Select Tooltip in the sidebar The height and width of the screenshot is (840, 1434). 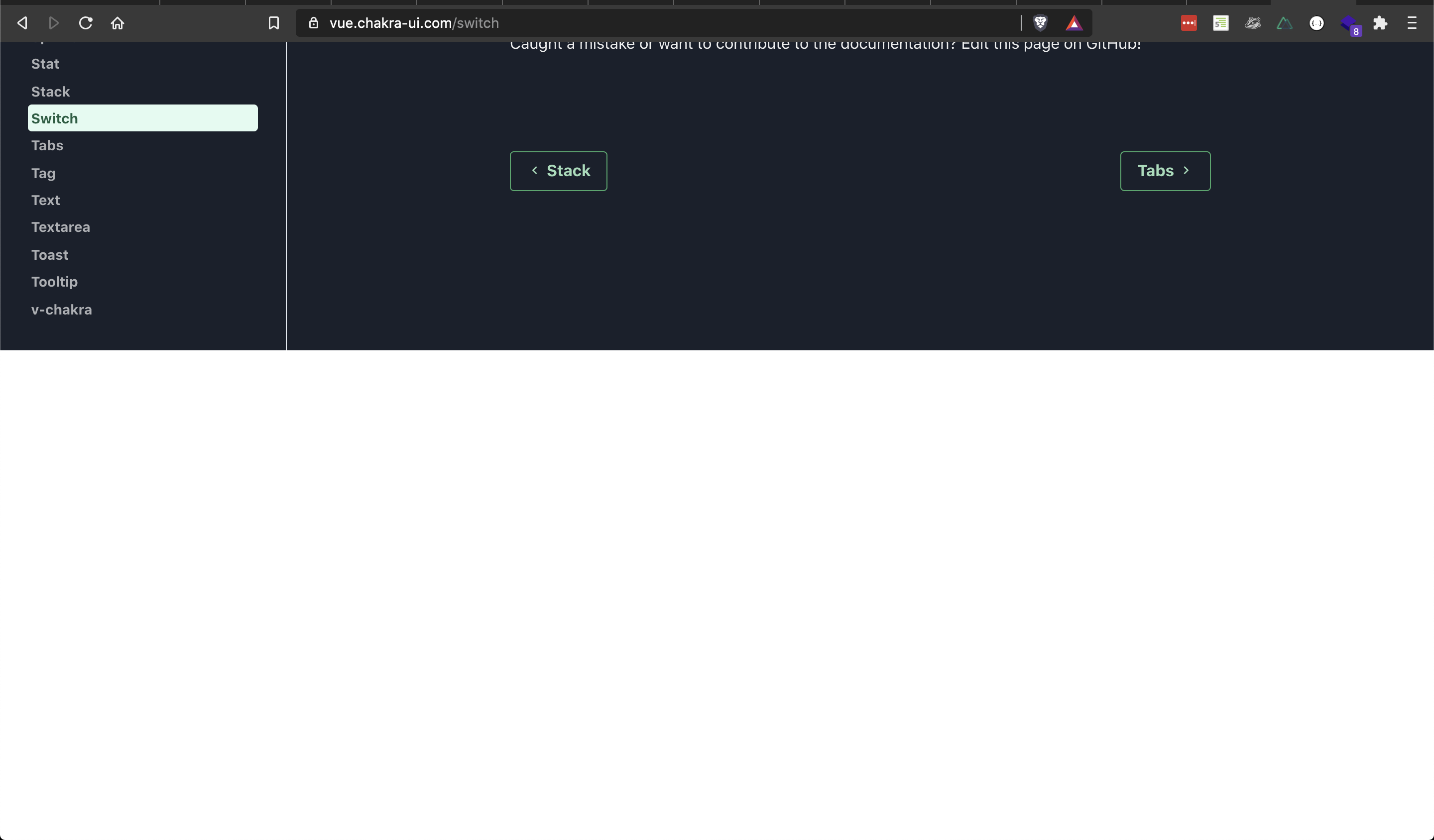point(55,282)
